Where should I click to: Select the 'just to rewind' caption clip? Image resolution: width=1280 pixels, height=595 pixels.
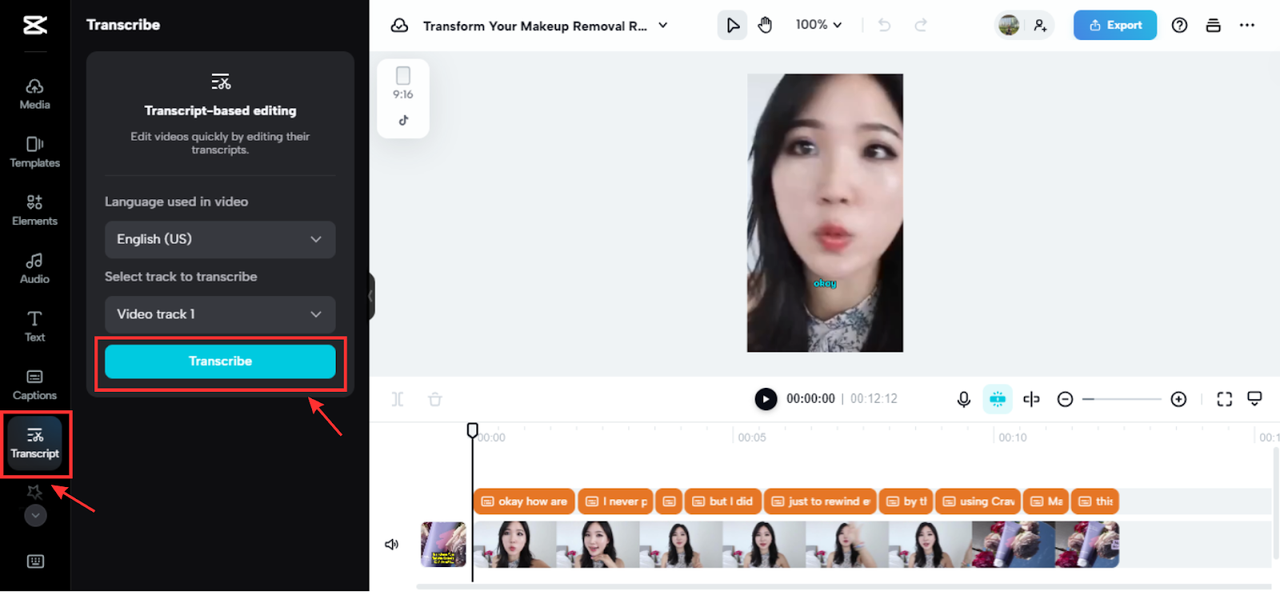coord(820,501)
